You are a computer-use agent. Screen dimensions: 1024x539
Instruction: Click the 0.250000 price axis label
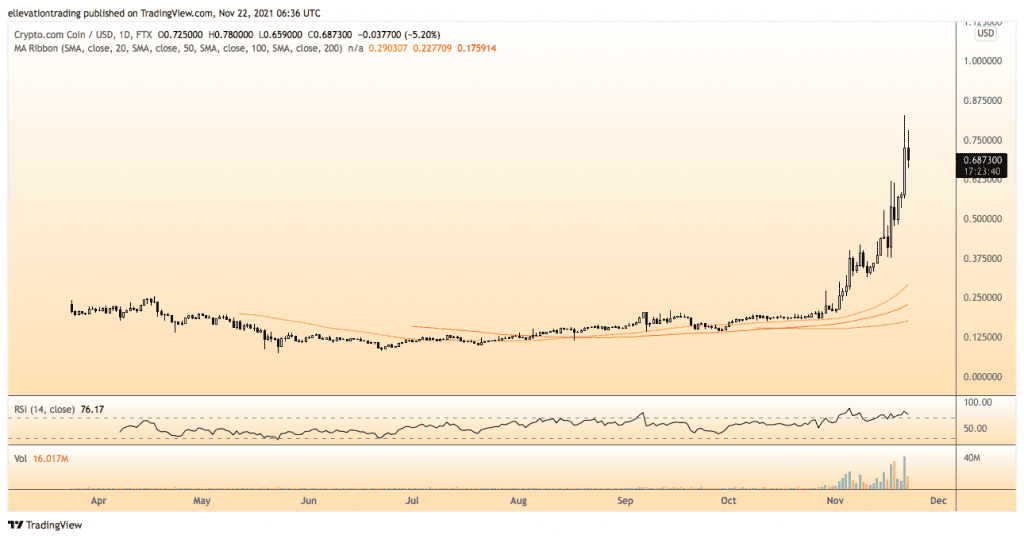tap(983, 297)
